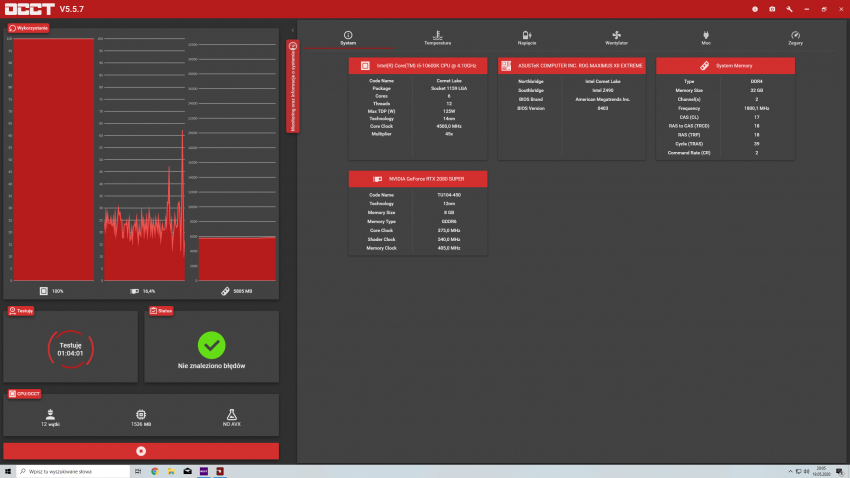The width and height of the screenshot is (850, 478).
Task: Click the American Megatrends BIOS brand value
Action: pos(603,99)
